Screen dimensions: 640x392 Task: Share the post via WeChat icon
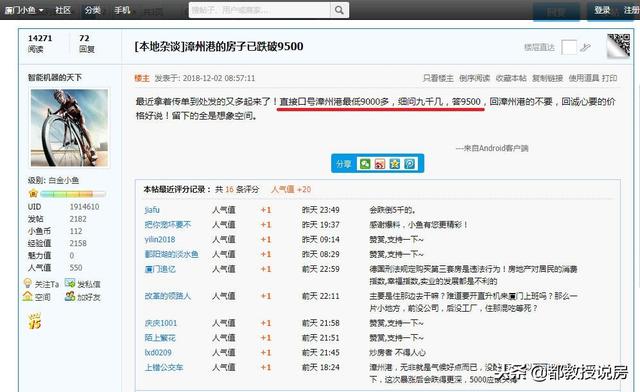pos(364,164)
